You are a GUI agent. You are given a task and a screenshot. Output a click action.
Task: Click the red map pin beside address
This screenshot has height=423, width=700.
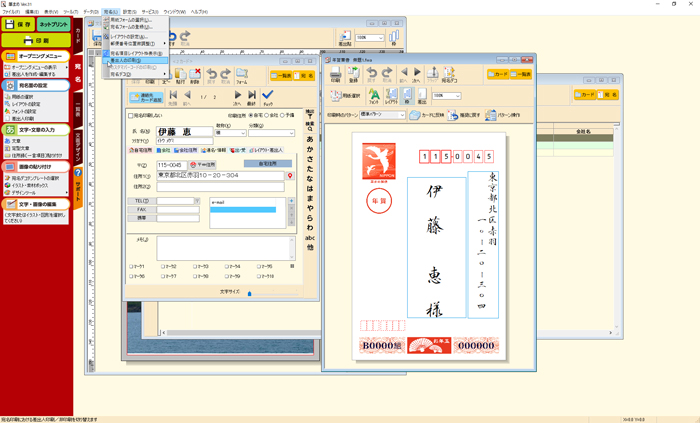pyautogui.click(x=290, y=176)
